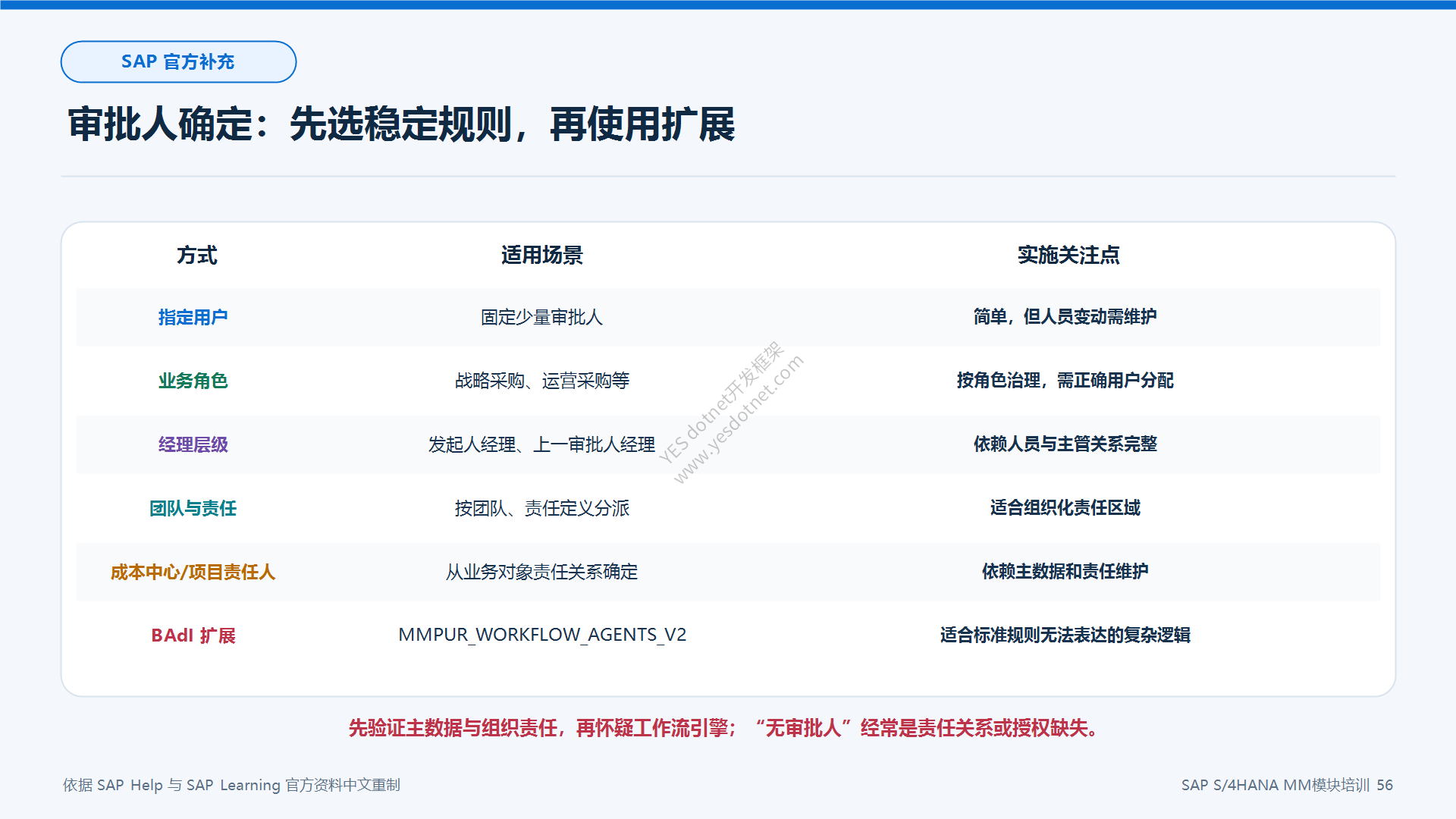Click the 'MMPUR_WORKFLOW_AGENTS_V2' cell
1456x819 pixels.
point(542,635)
